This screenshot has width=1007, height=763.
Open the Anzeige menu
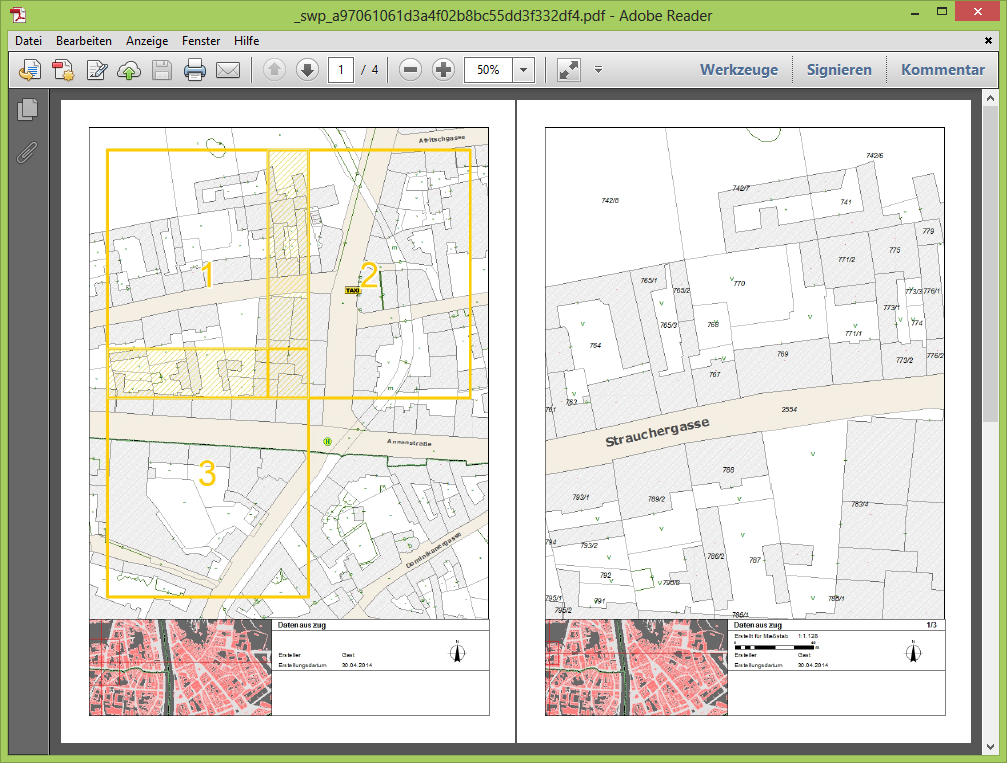[146, 41]
